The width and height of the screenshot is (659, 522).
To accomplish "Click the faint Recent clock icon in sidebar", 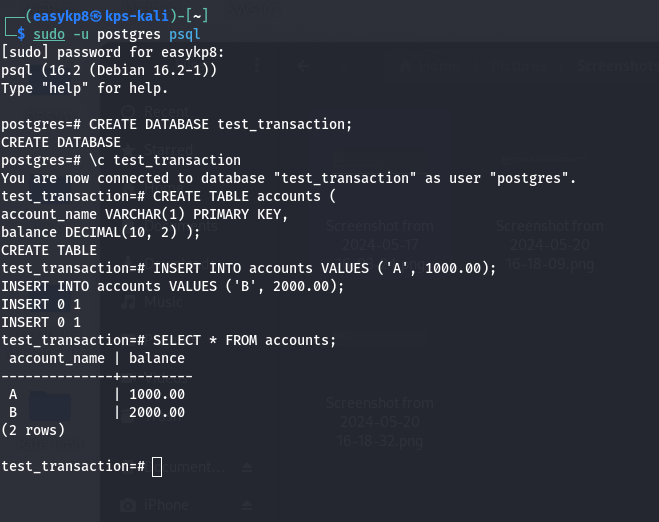I will pos(128,112).
